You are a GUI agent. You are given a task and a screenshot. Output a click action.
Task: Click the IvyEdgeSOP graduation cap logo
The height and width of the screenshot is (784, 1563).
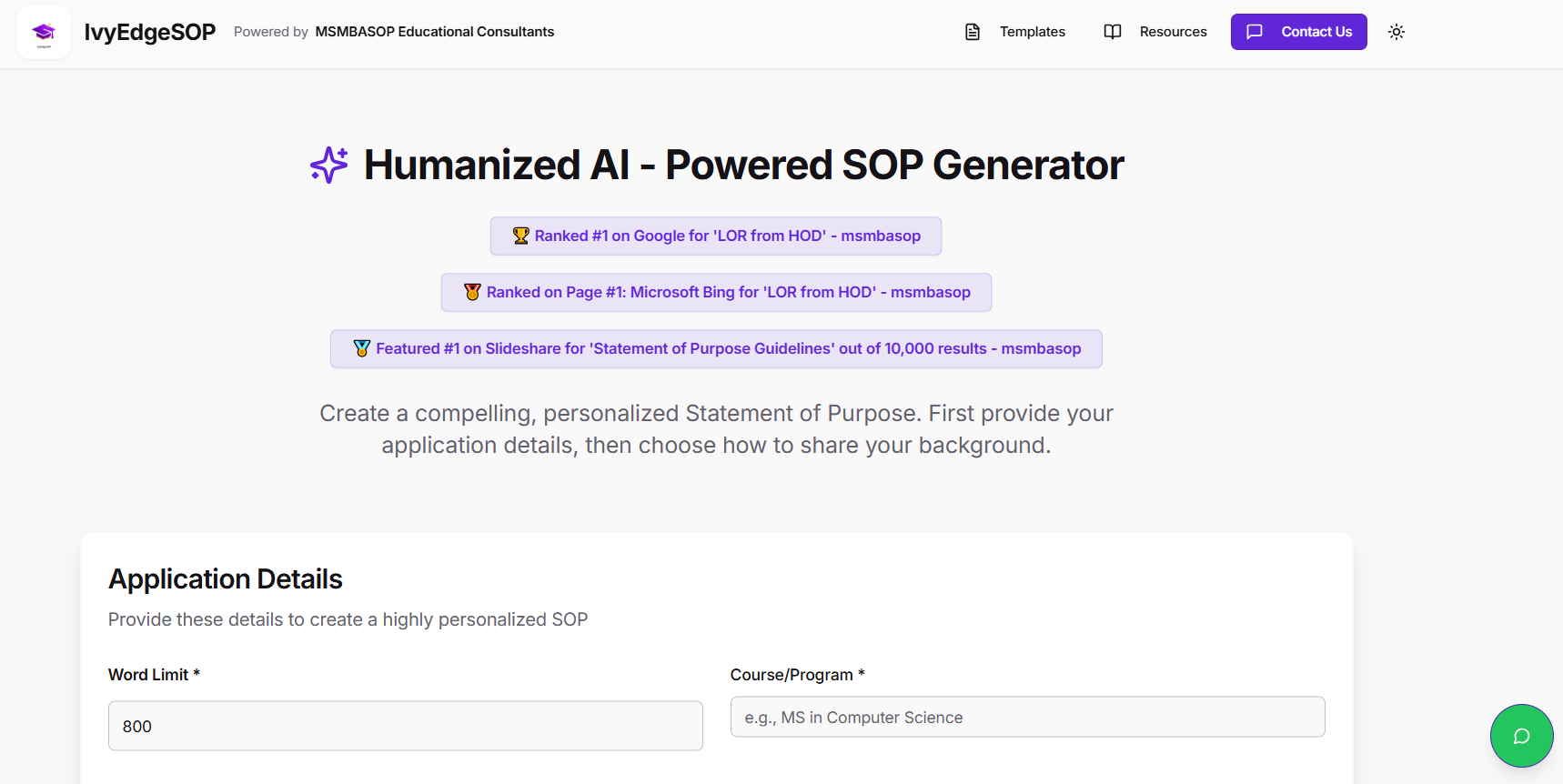44,33
